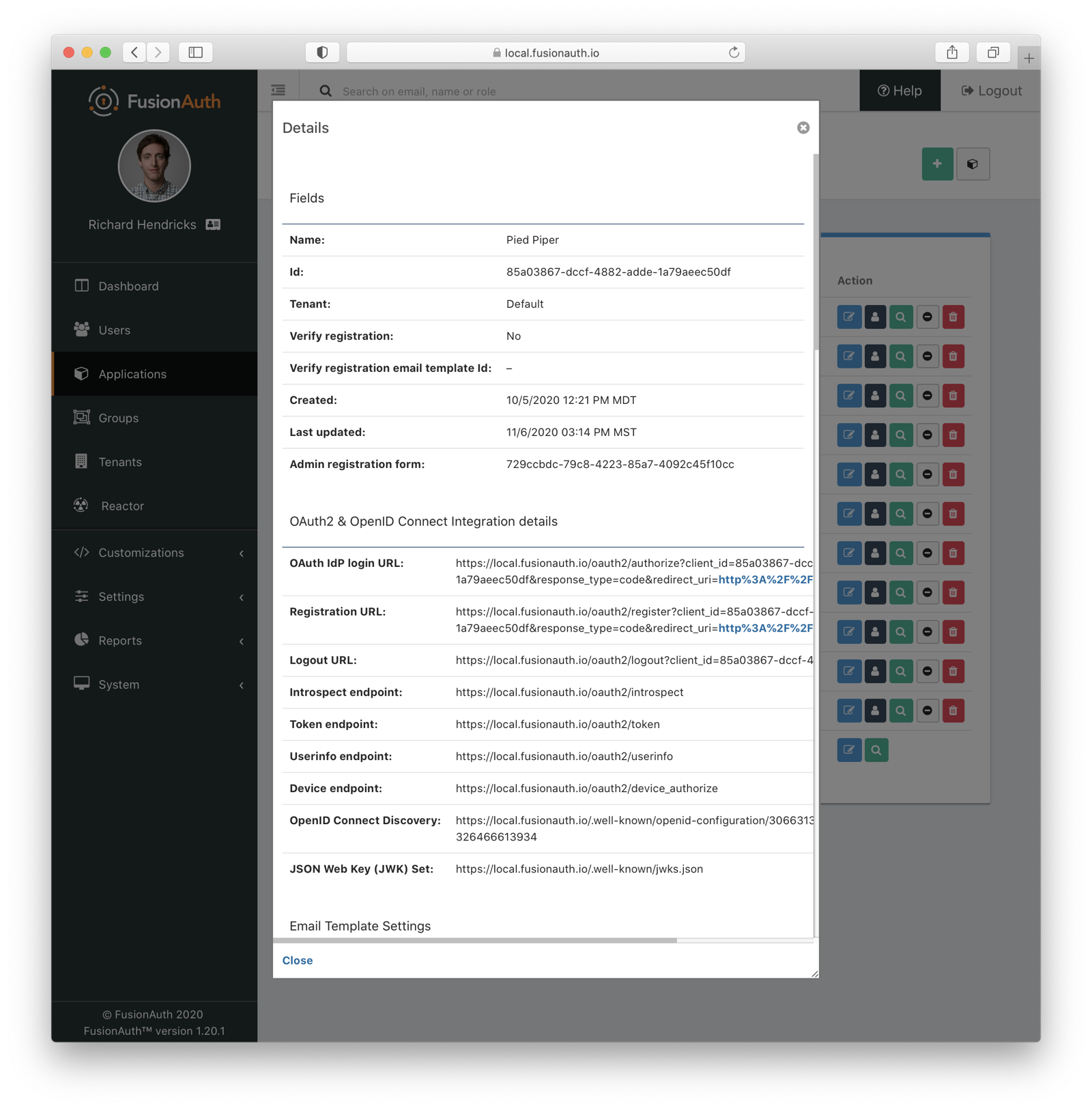Click the red delete trash icon in first row

(x=953, y=317)
